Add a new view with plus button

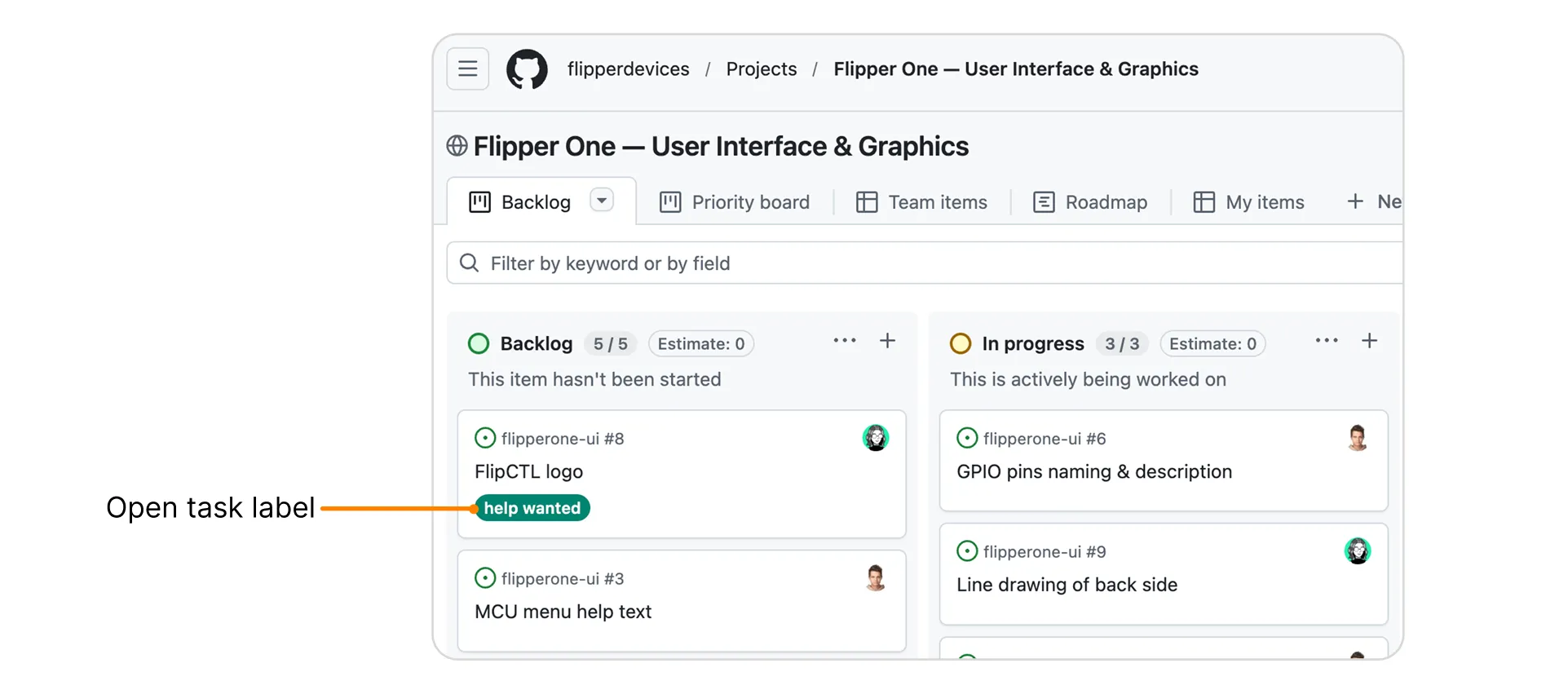(1355, 201)
